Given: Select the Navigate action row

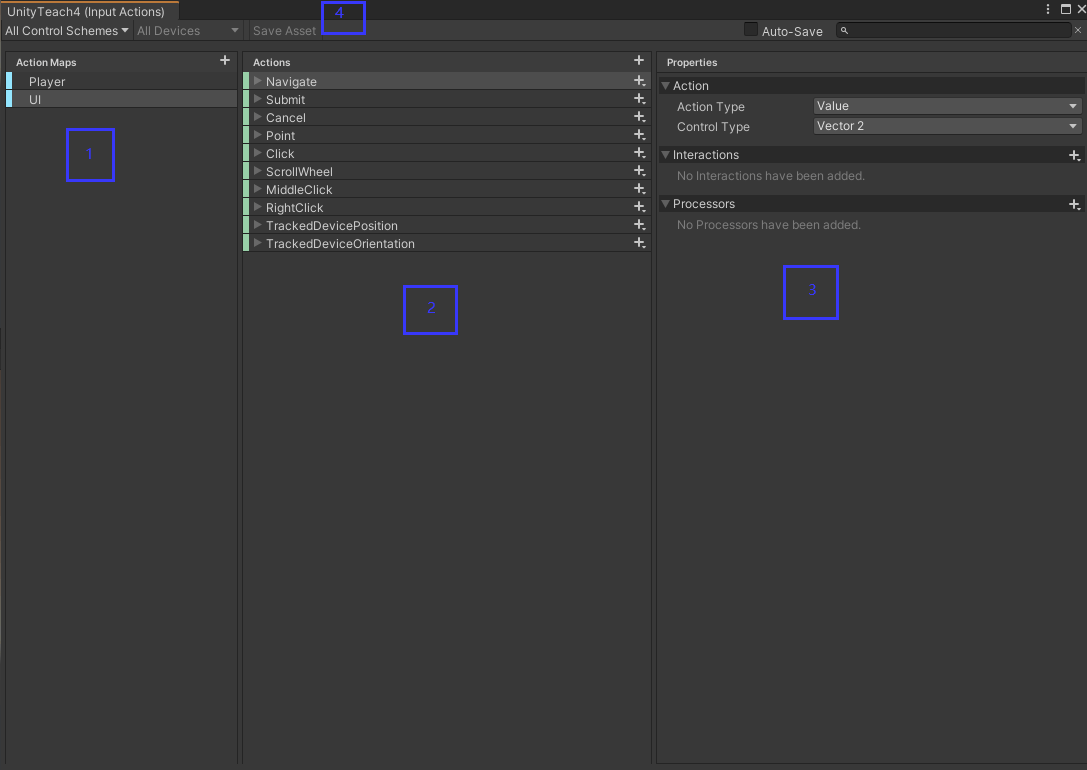Looking at the screenshot, I should click(446, 81).
